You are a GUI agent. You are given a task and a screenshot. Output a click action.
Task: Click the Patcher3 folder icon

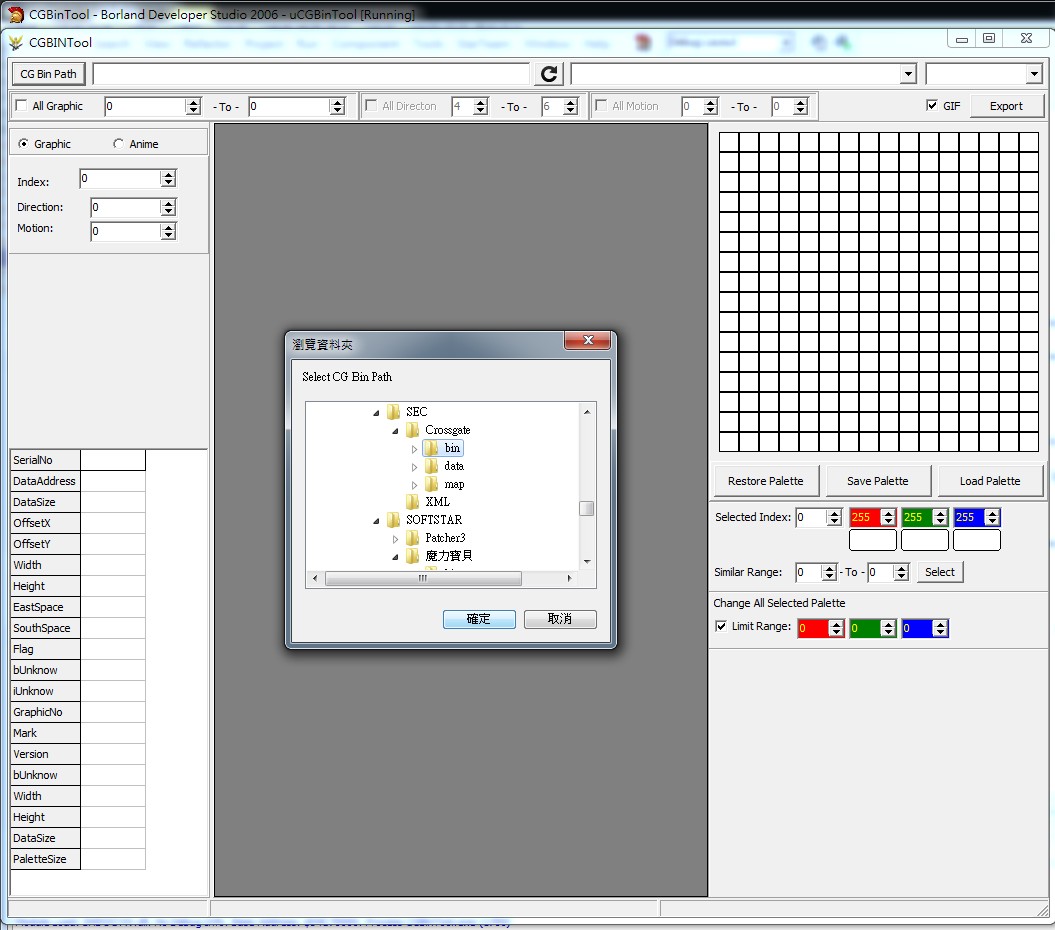point(413,538)
